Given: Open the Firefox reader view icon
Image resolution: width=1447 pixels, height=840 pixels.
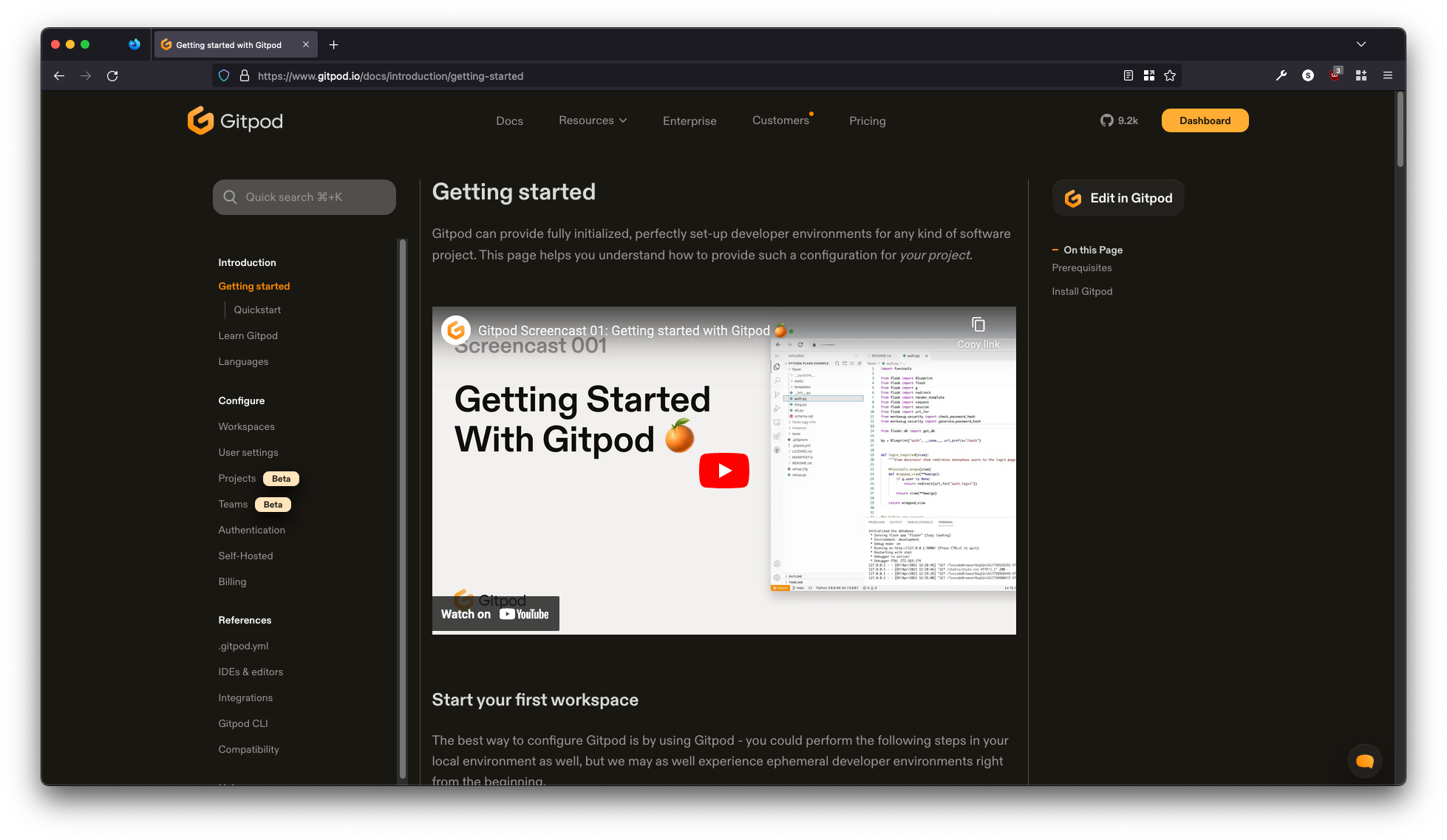Looking at the screenshot, I should tap(1128, 75).
